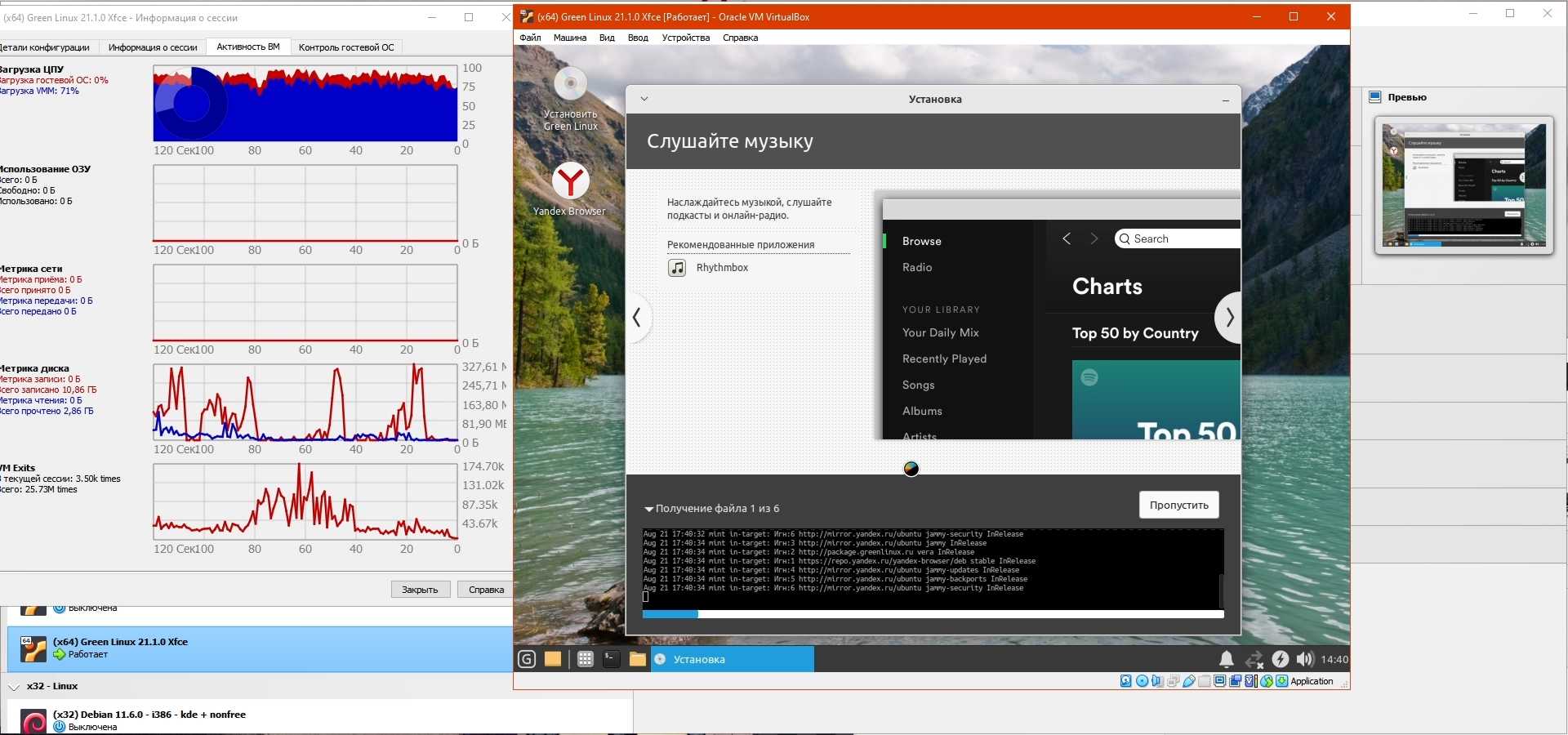The image size is (1568, 735).
Task: Click the audio status indicator
Action: point(1157,681)
